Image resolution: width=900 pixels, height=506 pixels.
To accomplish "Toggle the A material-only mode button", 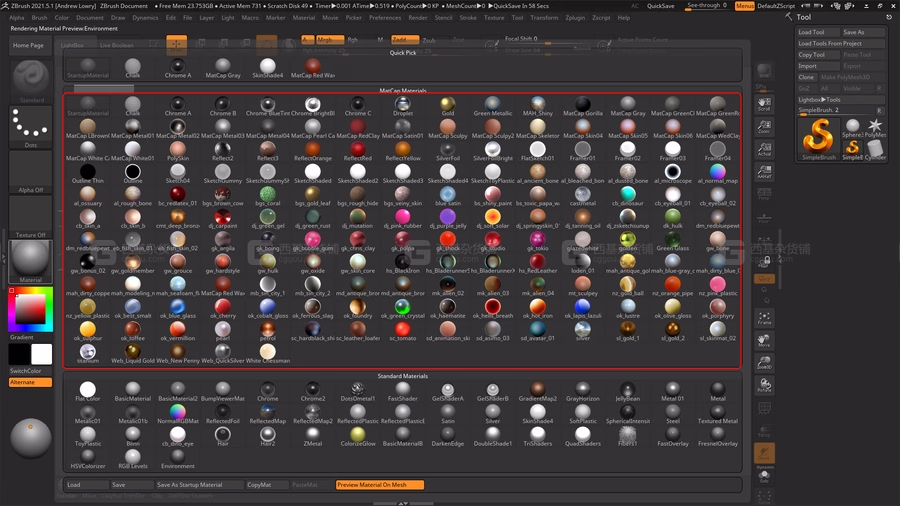I will [x=307, y=40].
